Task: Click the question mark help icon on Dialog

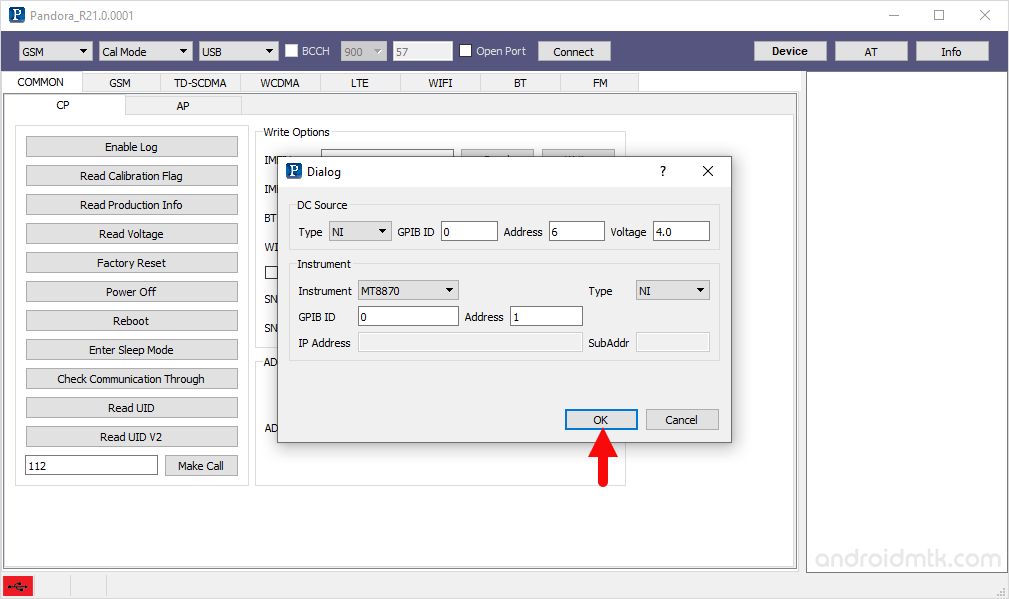Action: point(662,170)
